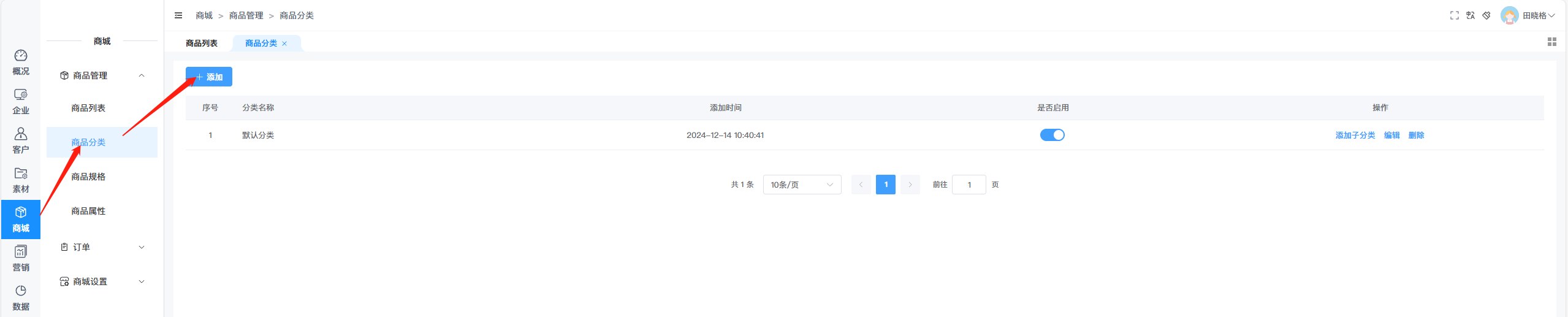Click the 删除 link for 默认分类
This screenshot has width=1568, height=317.
[1416, 135]
